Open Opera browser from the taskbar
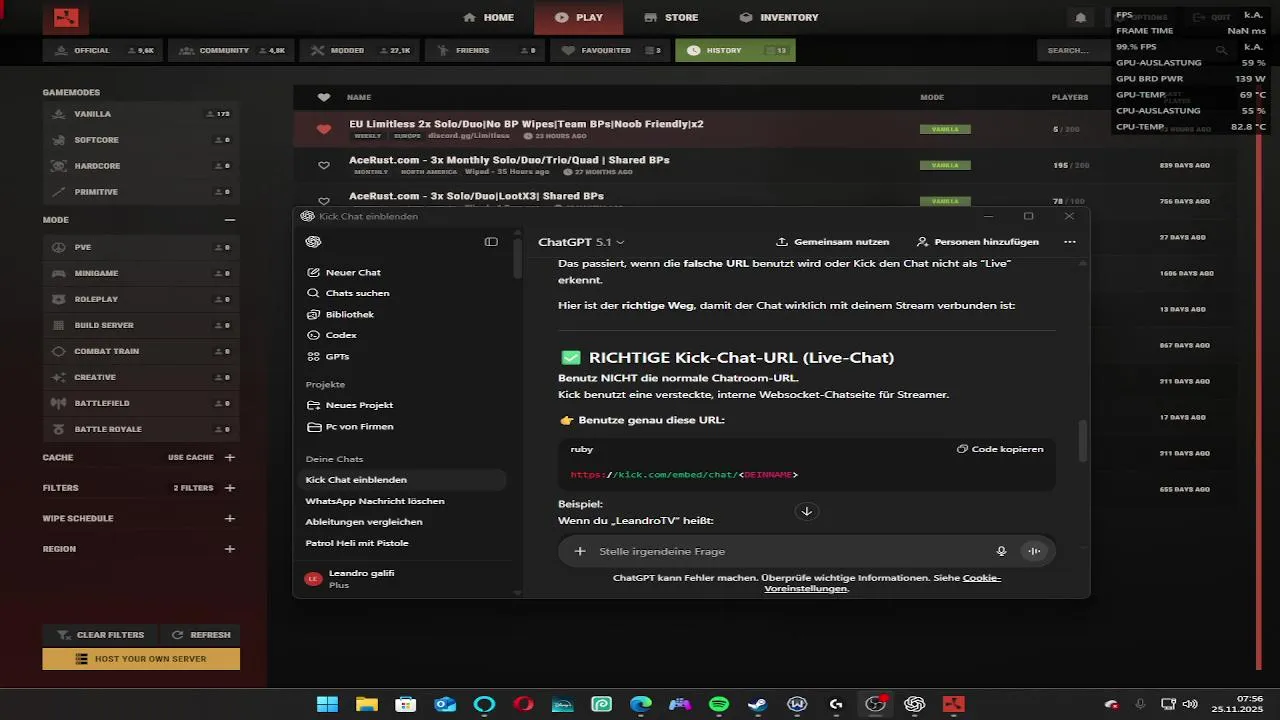 pos(523,704)
